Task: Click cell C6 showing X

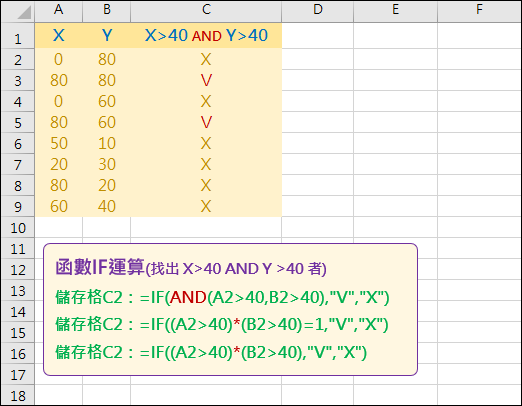Action: (x=206, y=143)
